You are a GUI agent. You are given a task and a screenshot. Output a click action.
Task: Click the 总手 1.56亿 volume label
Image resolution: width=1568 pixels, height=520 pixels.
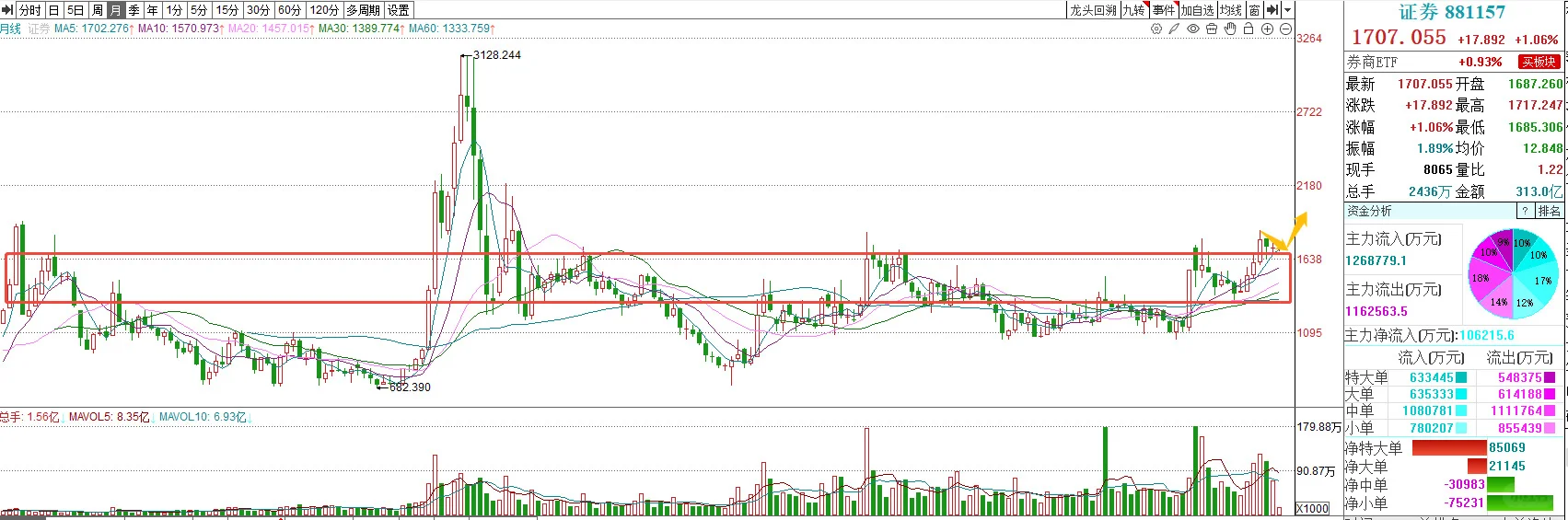pyautogui.click(x=29, y=417)
